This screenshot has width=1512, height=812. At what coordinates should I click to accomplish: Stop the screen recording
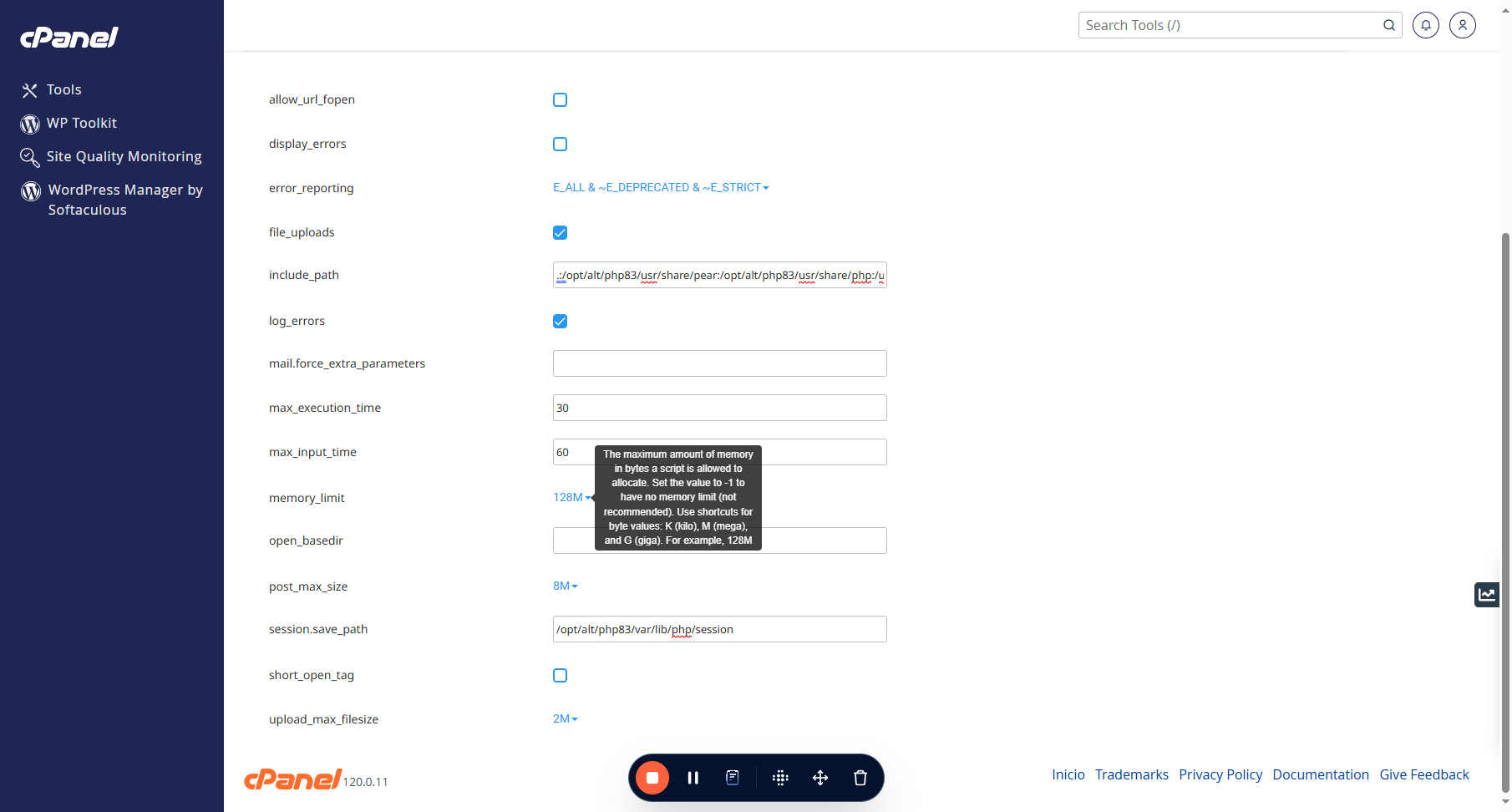pos(652,778)
